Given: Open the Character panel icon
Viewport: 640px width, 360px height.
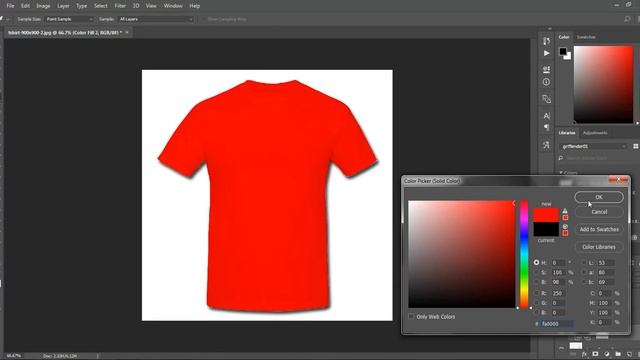Looking at the screenshot, I should [547, 116].
